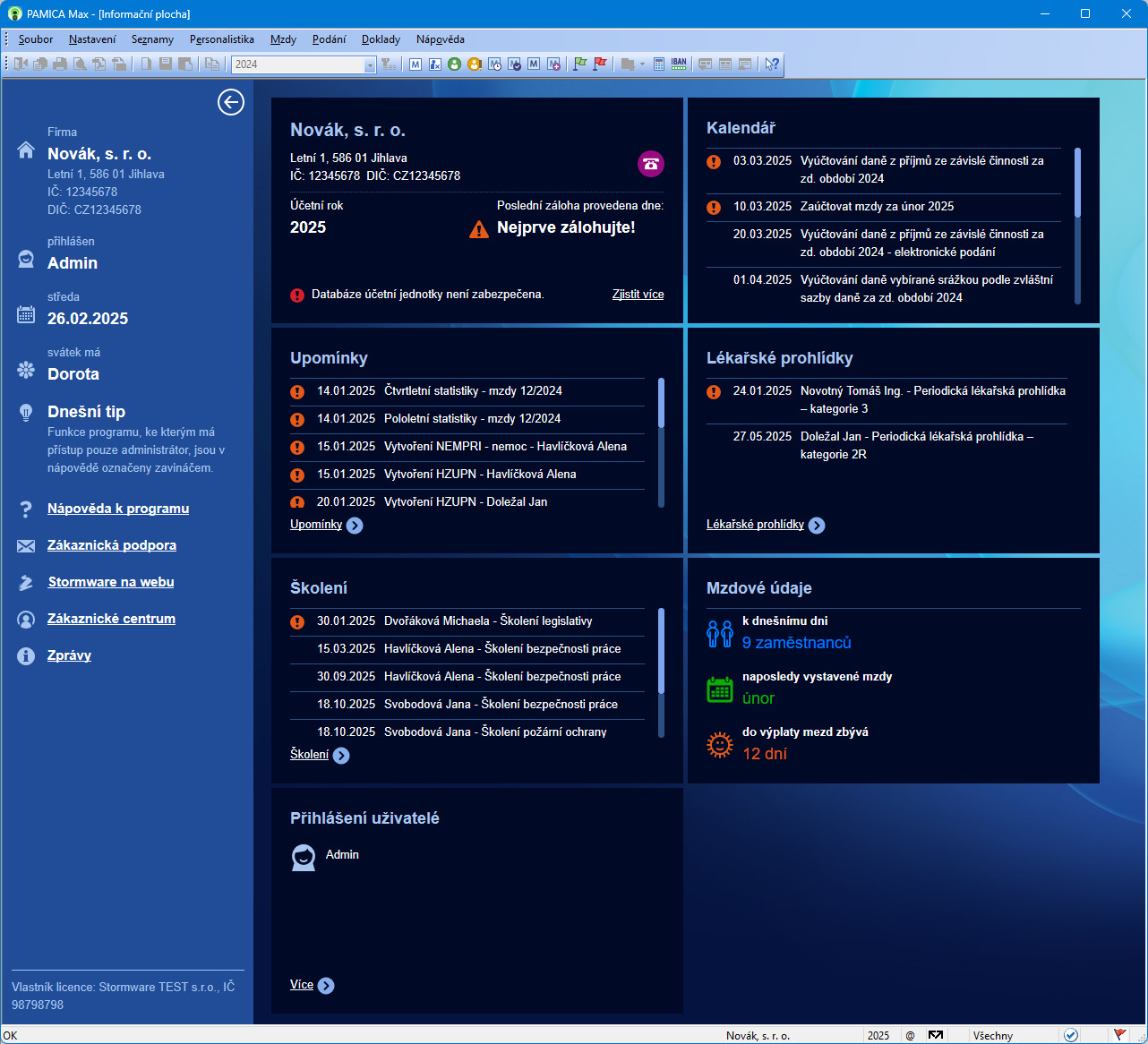This screenshot has height=1044, width=1148.
Task: Open the Podání menu
Action: pos(329,39)
